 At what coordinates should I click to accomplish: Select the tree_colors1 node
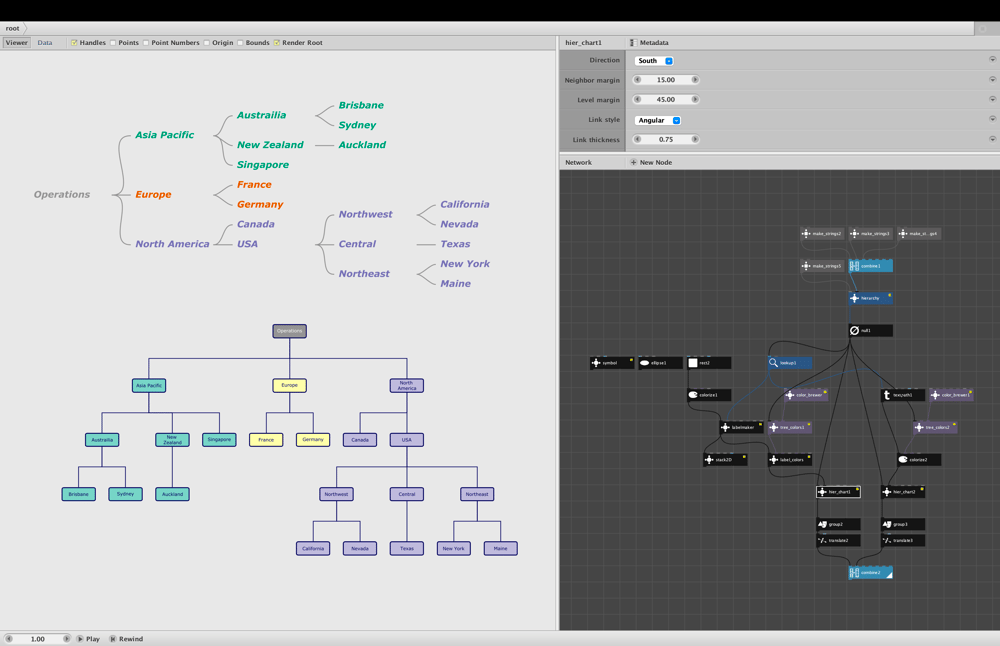pos(790,427)
